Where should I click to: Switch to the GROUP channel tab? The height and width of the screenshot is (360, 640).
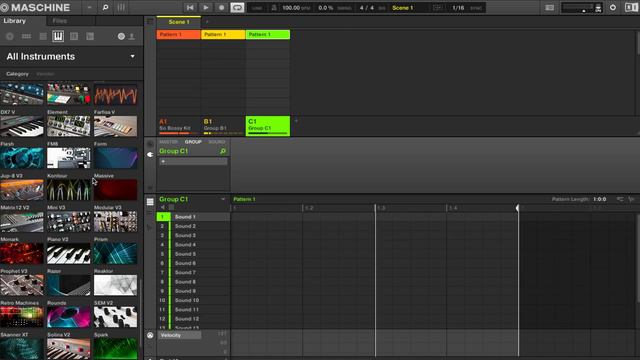[193, 142]
